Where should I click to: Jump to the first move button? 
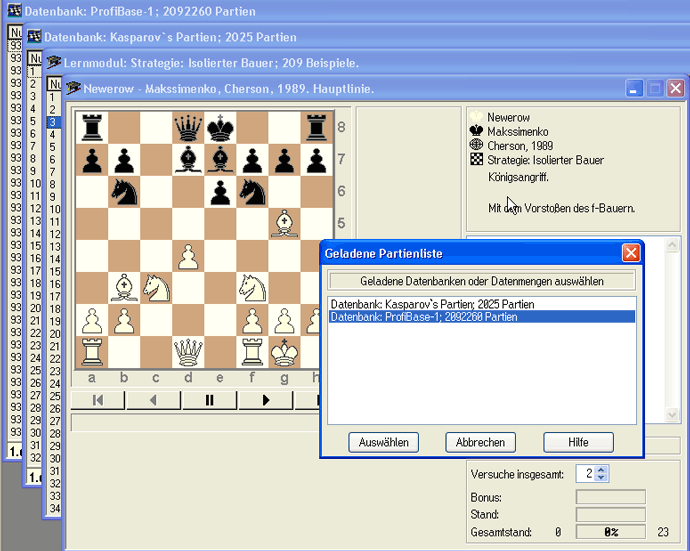[98, 400]
